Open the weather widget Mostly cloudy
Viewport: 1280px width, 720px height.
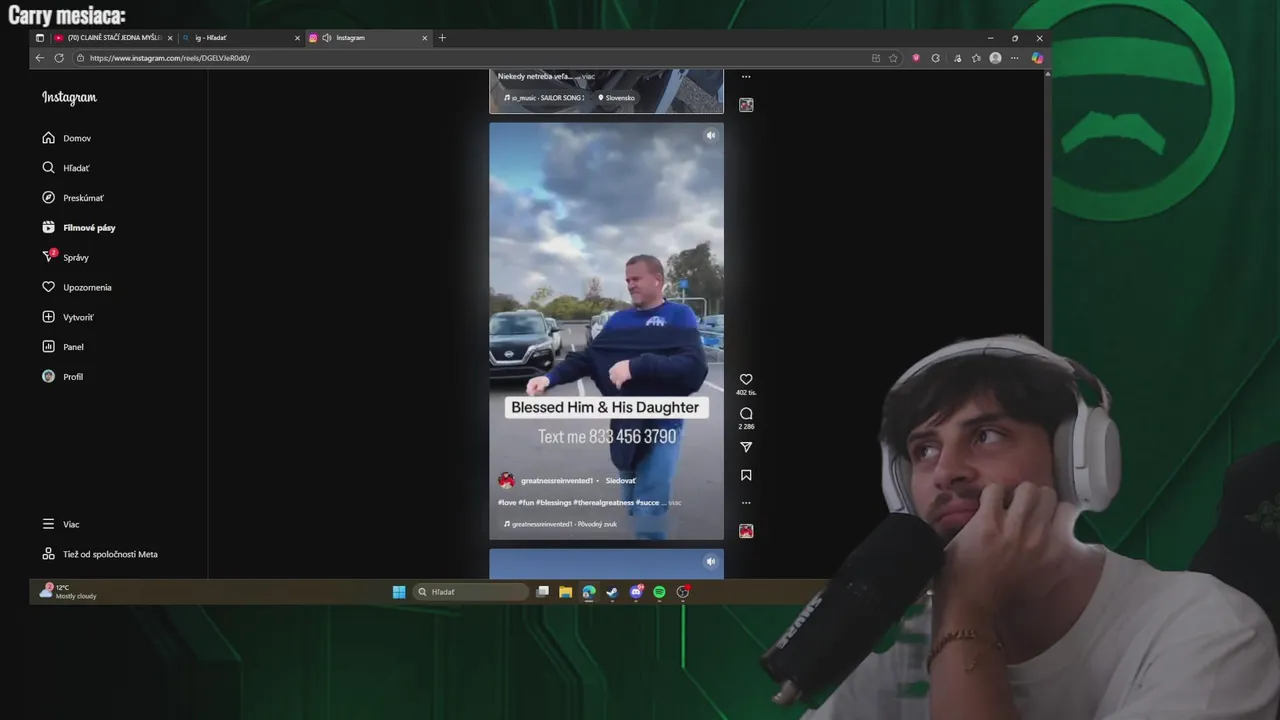point(68,592)
